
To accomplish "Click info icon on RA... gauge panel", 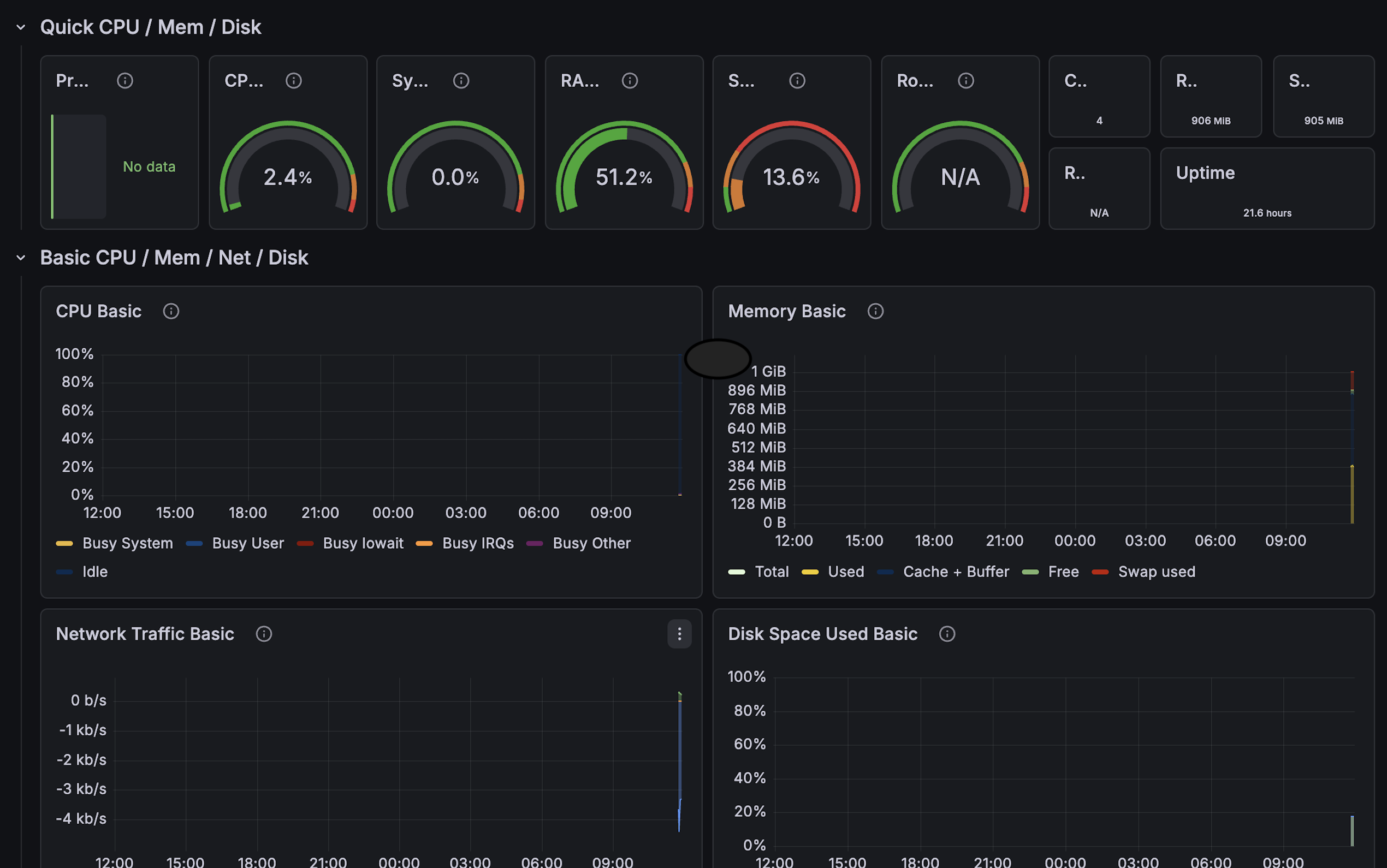I will (630, 80).
